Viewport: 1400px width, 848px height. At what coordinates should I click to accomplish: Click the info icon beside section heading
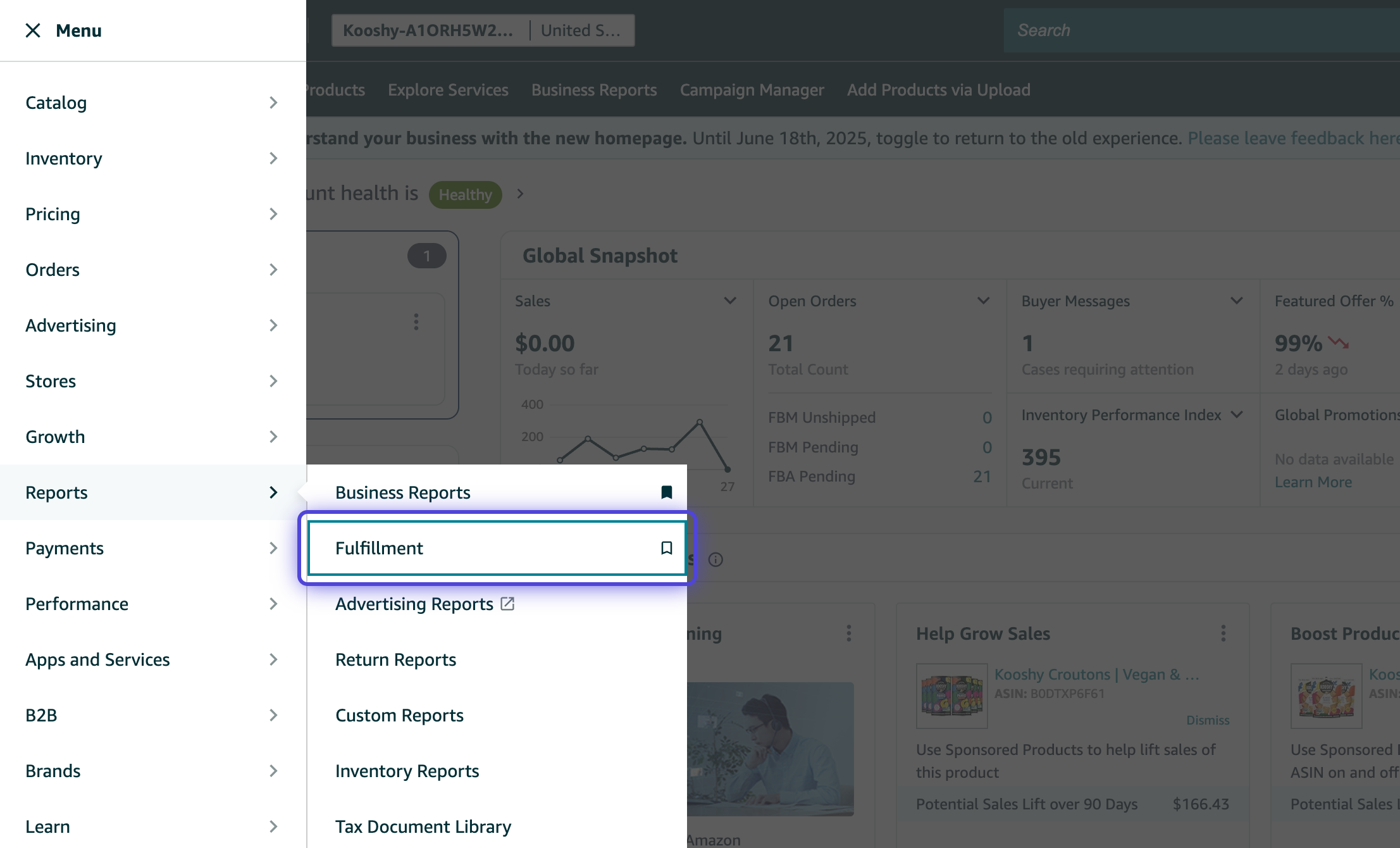(x=715, y=559)
